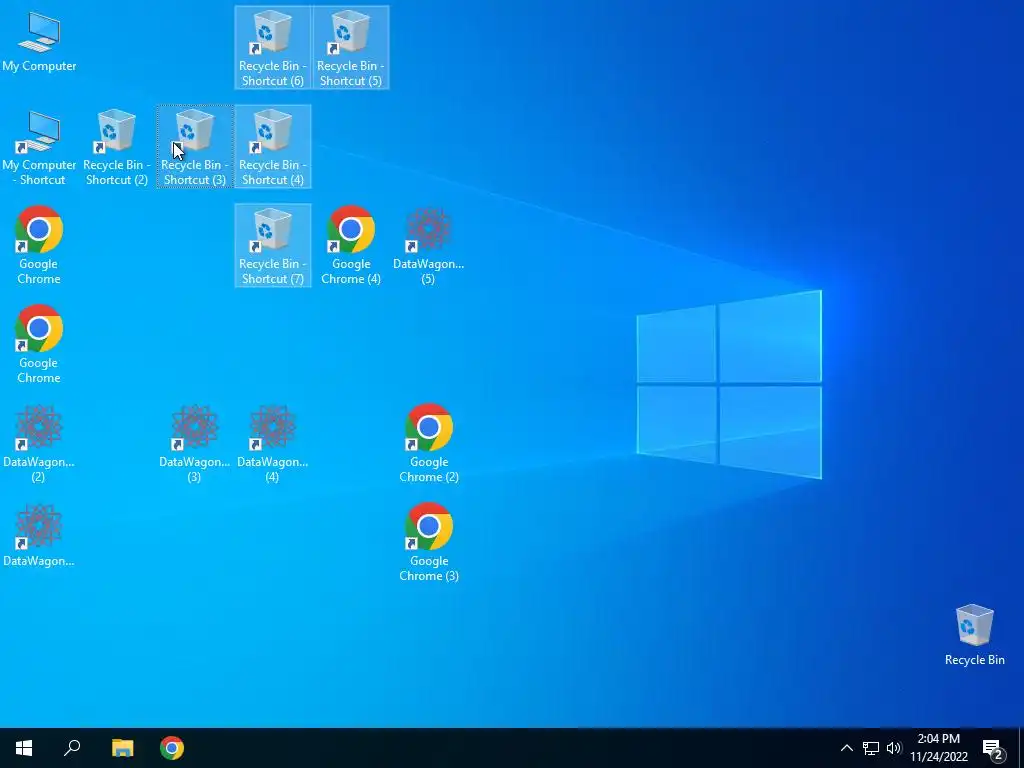Open the clock showing 2:04 PM
This screenshot has height=768, width=1024.
pyautogui.click(x=938, y=748)
